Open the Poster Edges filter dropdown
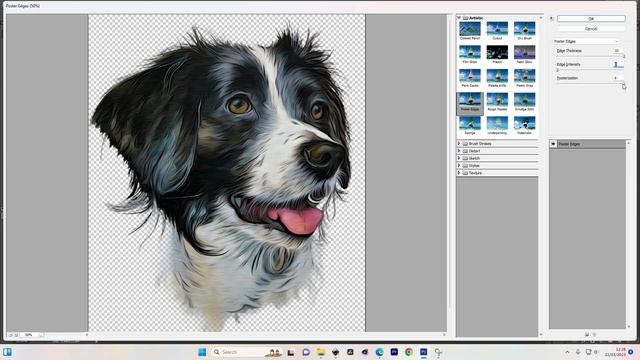The width and height of the screenshot is (640, 360). click(587, 41)
